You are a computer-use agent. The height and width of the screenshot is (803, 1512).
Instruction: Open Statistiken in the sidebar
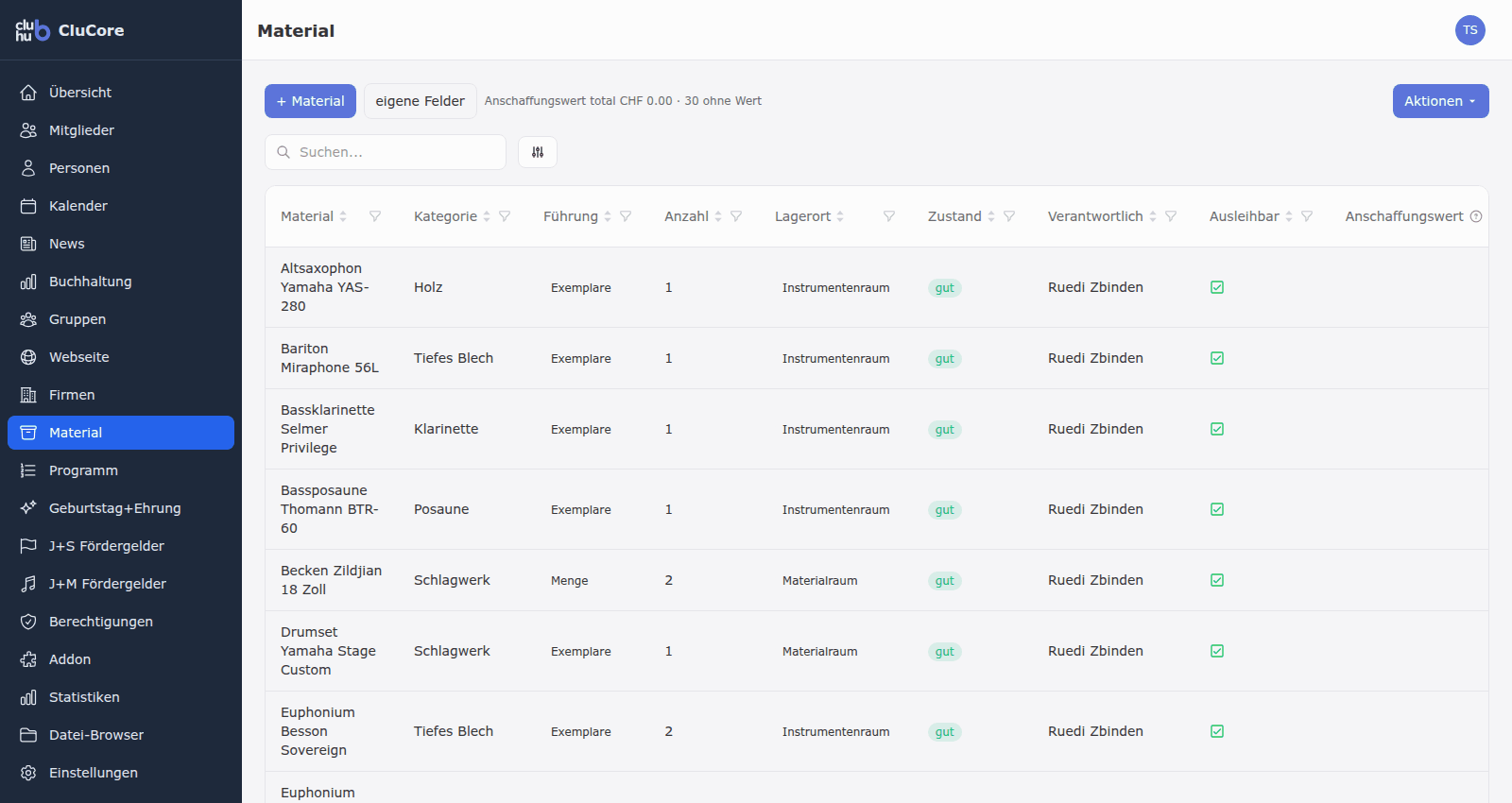pyautogui.click(x=121, y=697)
